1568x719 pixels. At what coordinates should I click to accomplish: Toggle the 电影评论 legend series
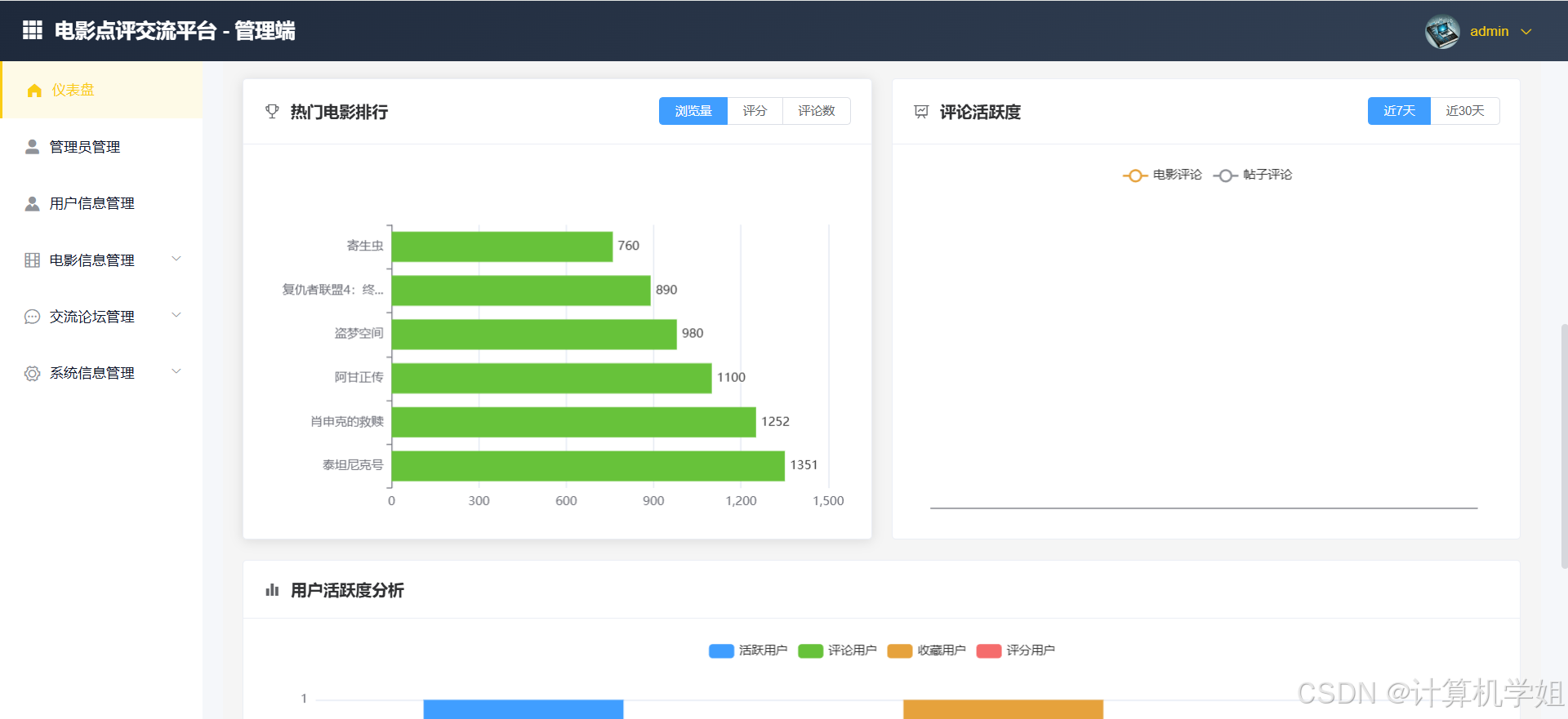tap(1162, 175)
